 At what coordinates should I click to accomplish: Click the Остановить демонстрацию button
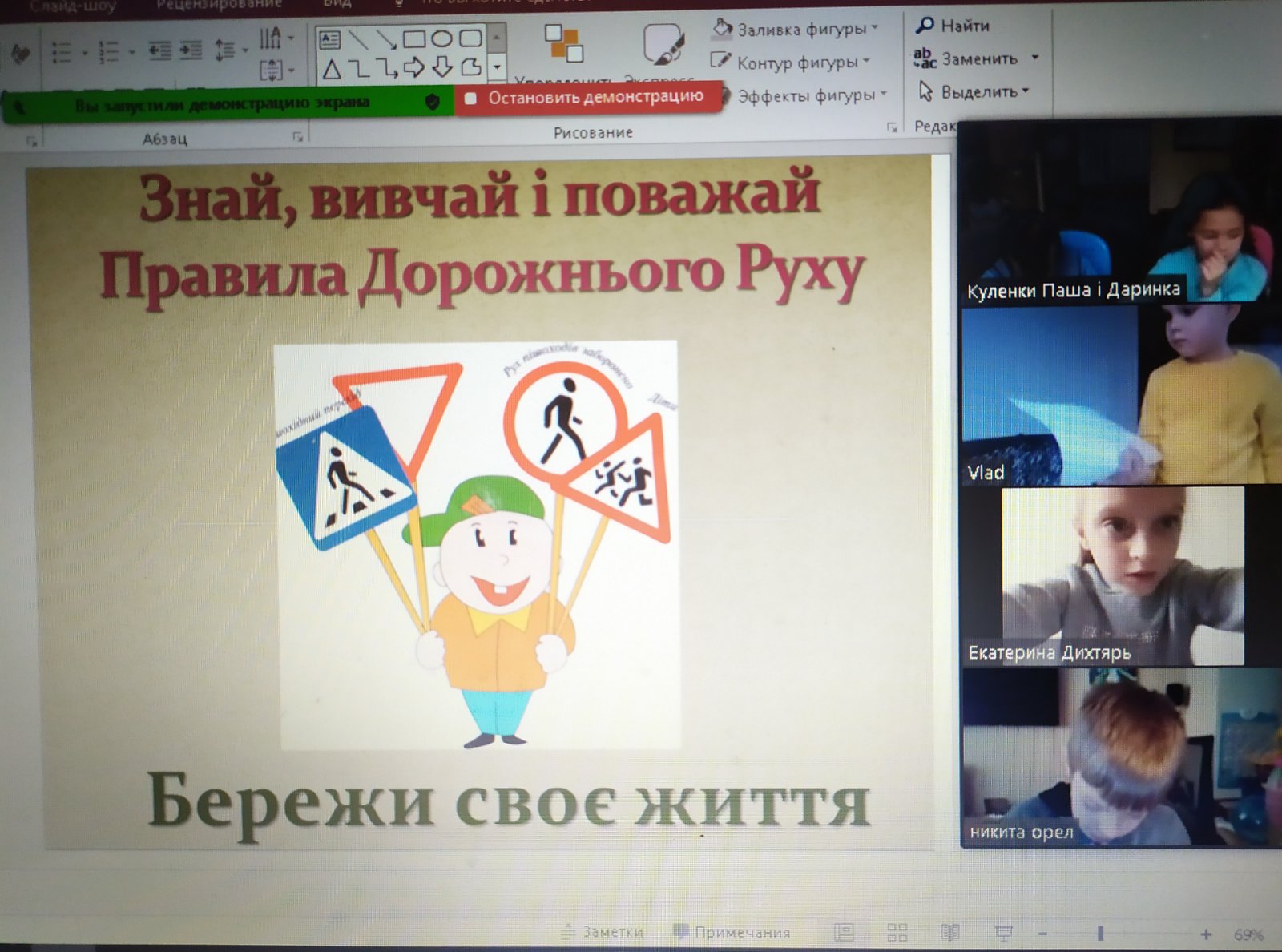coord(587,98)
